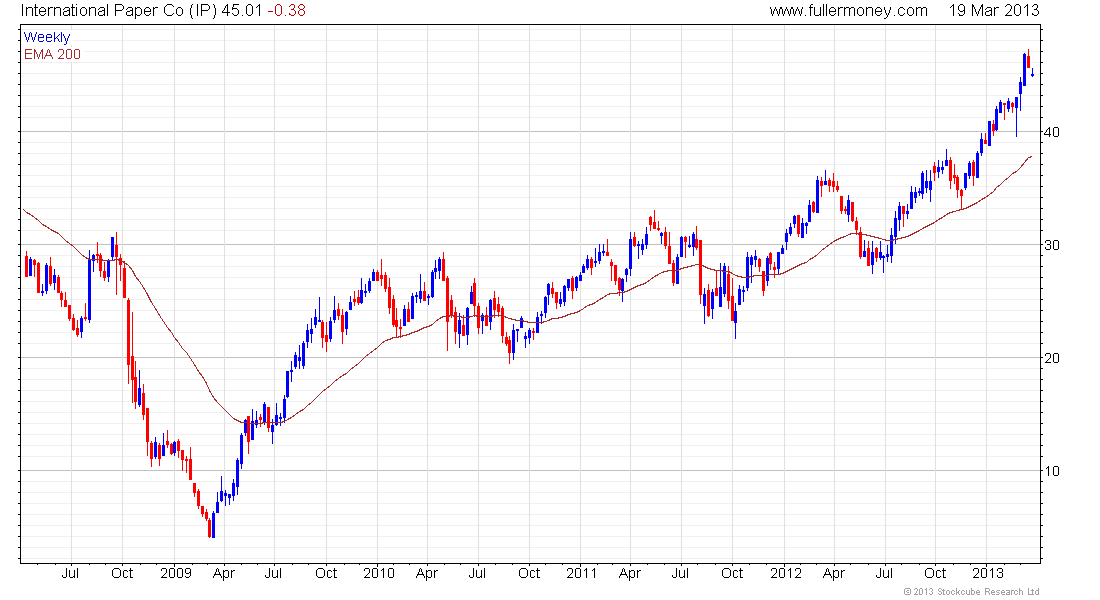Click the 'Oct' label before 2009
The height and width of the screenshot is (600, 1100).
pos(122,573)
